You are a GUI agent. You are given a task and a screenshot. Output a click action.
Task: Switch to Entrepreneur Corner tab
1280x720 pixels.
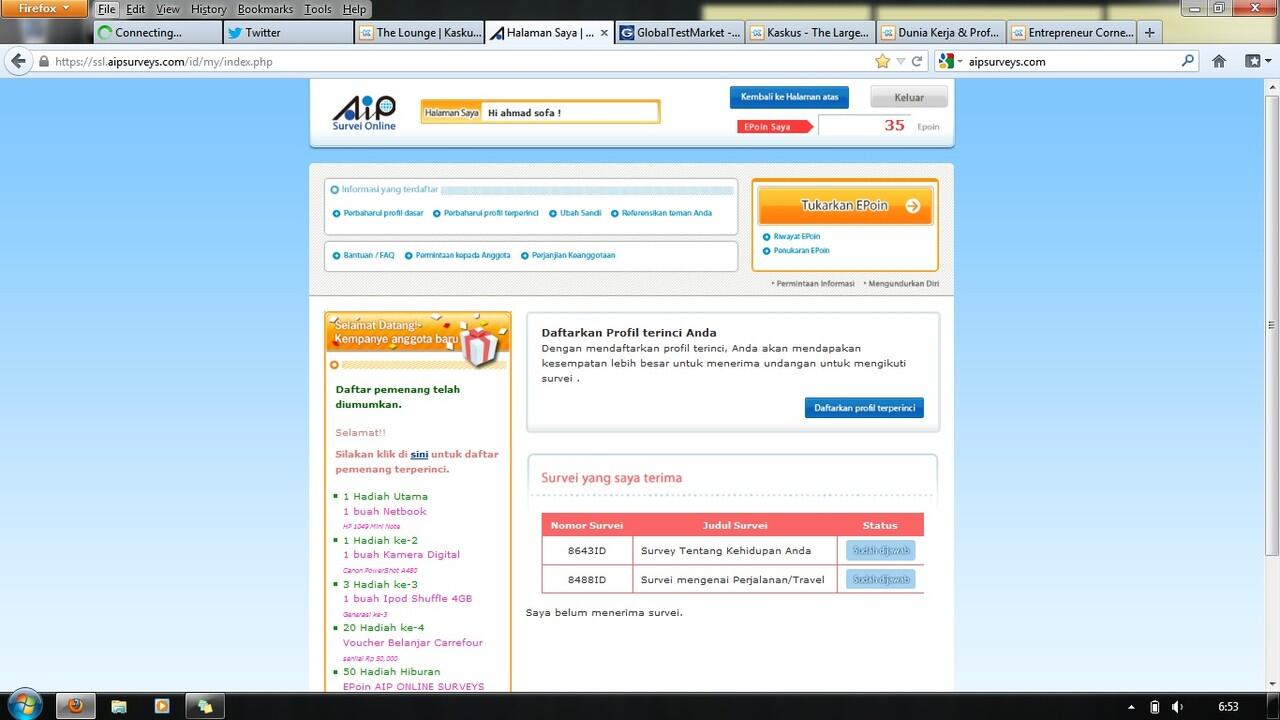(1072, 32)
